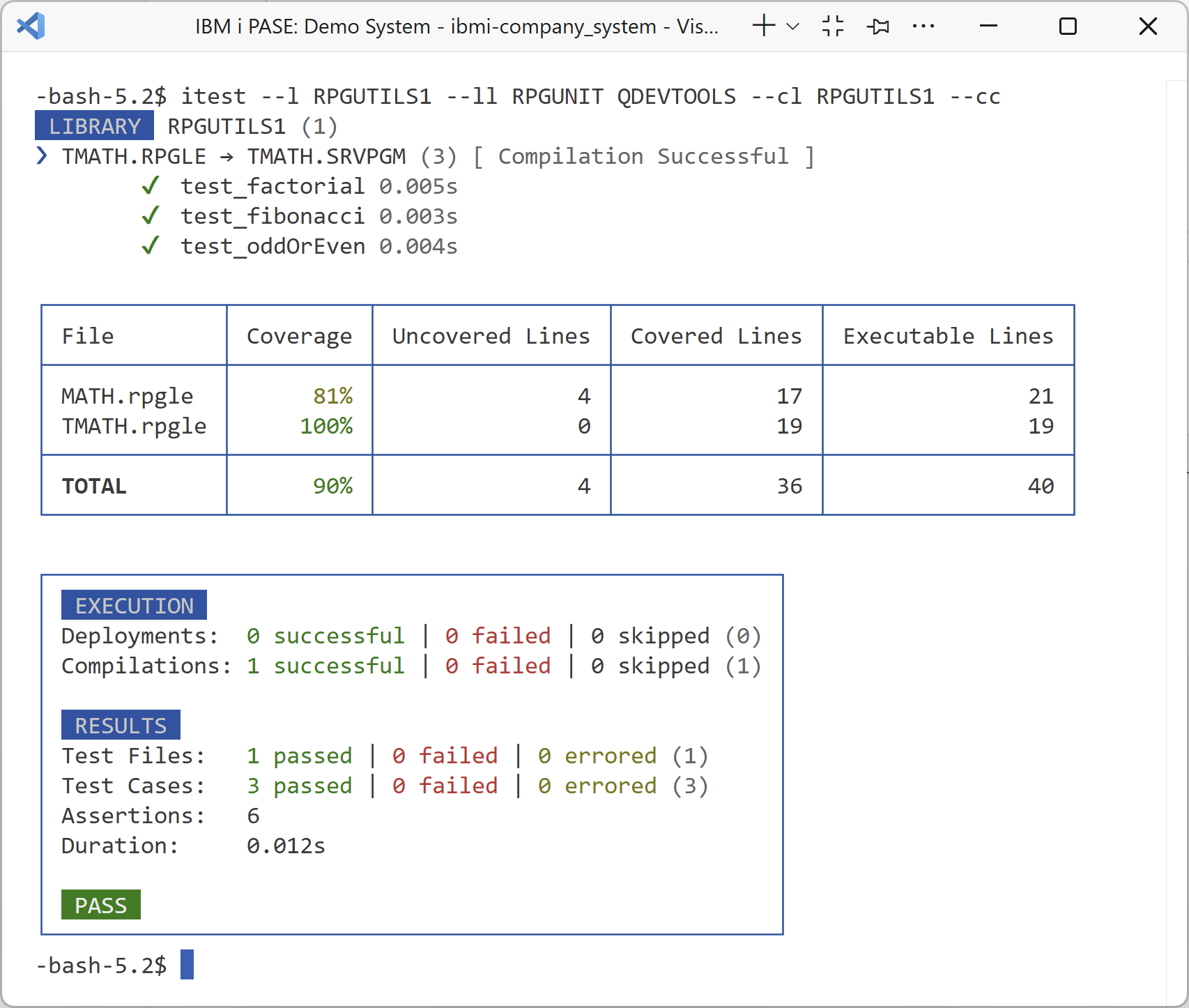
Task: Click the checkmark next to test_fibonacci
Action: [150, 215]
